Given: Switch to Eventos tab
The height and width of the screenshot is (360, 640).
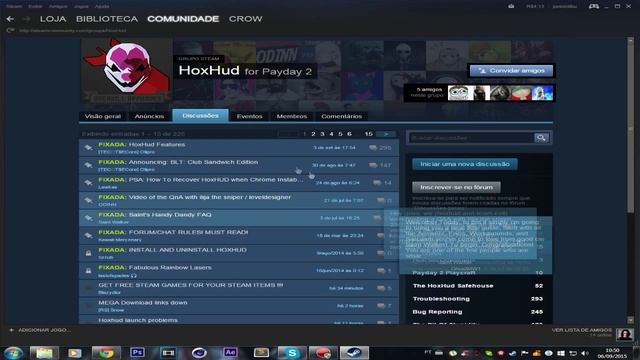Looking at the screenshot, I should 249,116.
